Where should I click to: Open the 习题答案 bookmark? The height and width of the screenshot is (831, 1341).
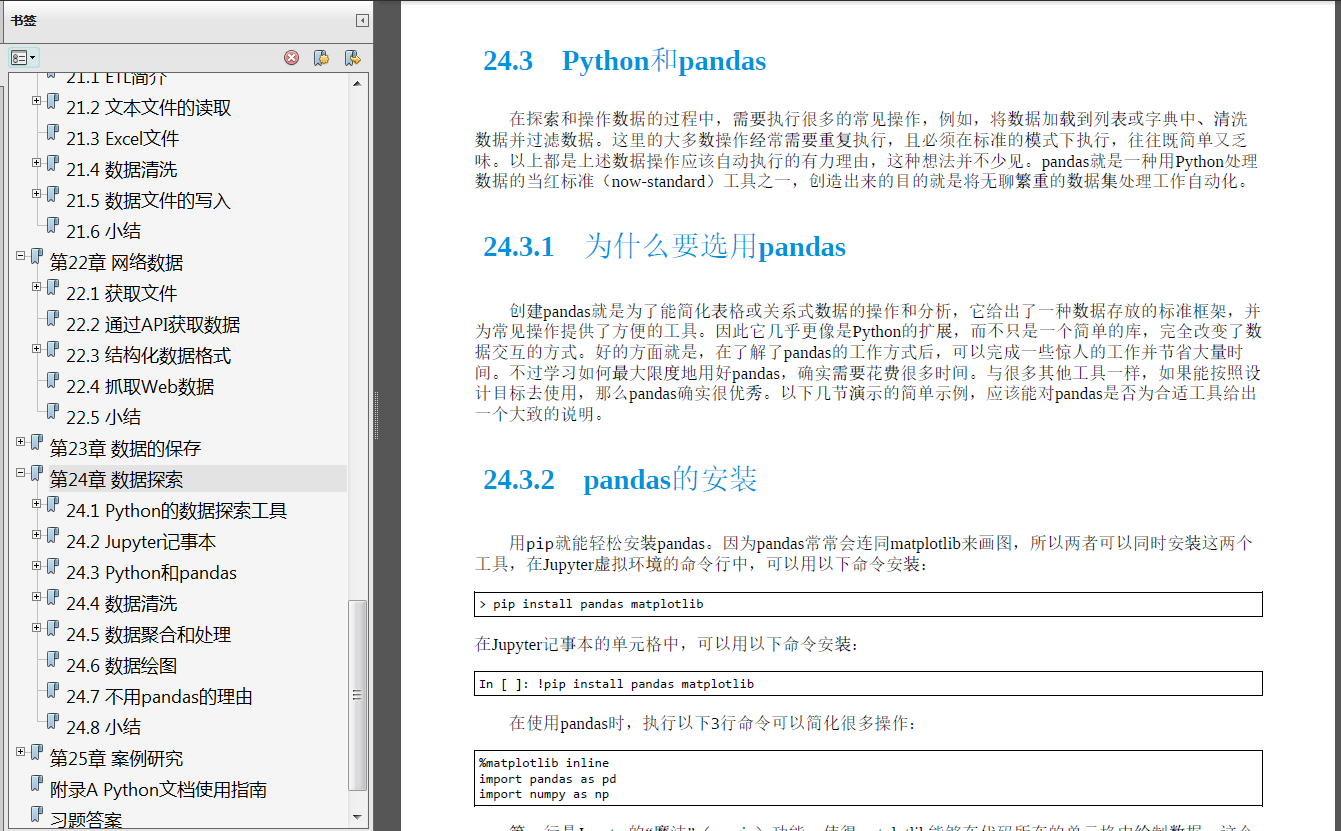click(86, 820)
